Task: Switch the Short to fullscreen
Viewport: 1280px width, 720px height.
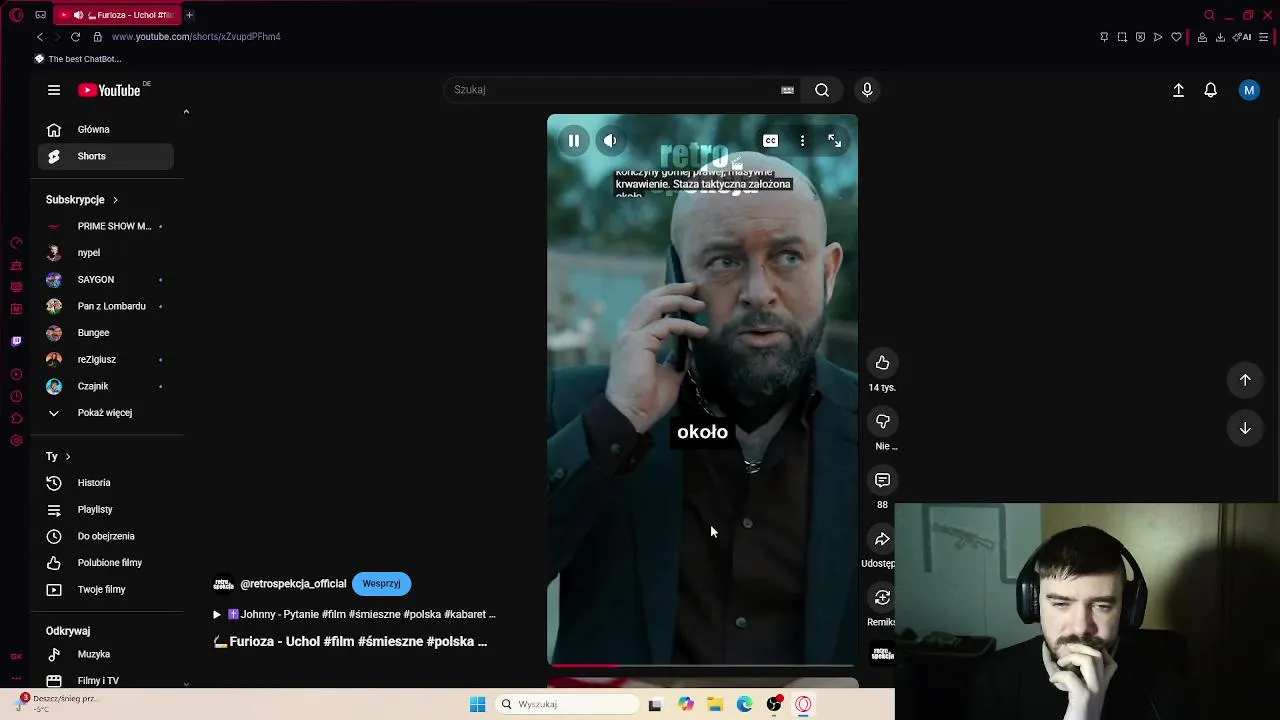Action: coord(834,141)
